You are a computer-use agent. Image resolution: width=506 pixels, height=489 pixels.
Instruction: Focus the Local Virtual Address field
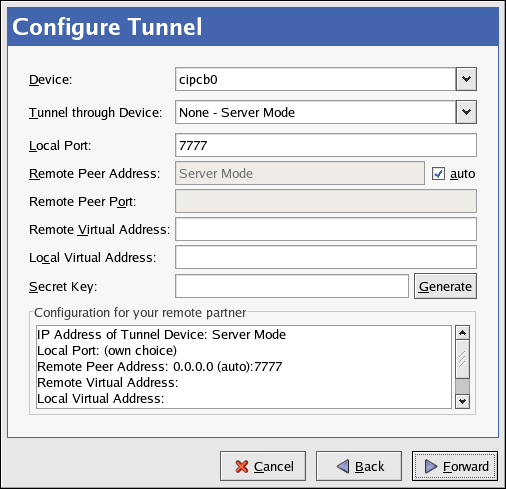click(326, 257)
